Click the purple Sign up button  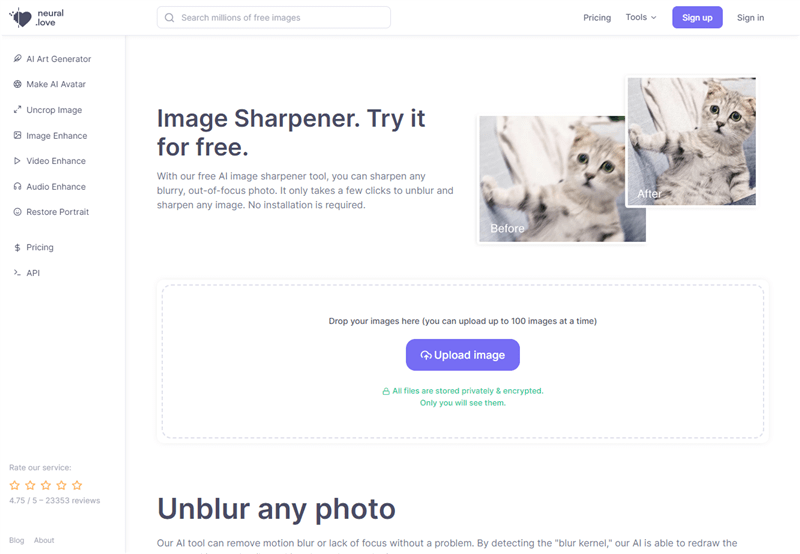[x=697, y=17]
